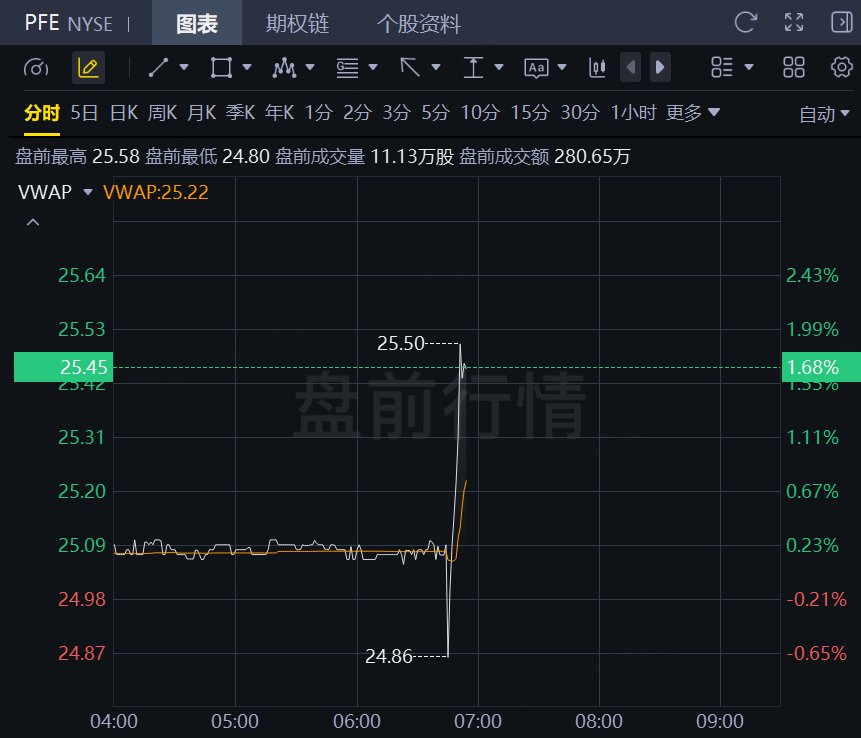
Task: Select the 年K timeframe
Action: (279, 113)
